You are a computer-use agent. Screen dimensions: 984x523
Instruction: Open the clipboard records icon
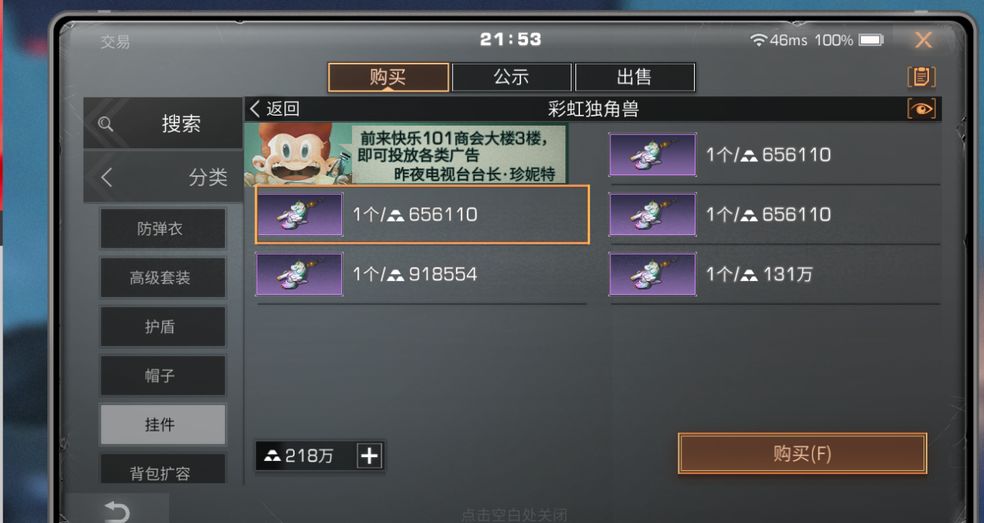[x=921, y=77]
